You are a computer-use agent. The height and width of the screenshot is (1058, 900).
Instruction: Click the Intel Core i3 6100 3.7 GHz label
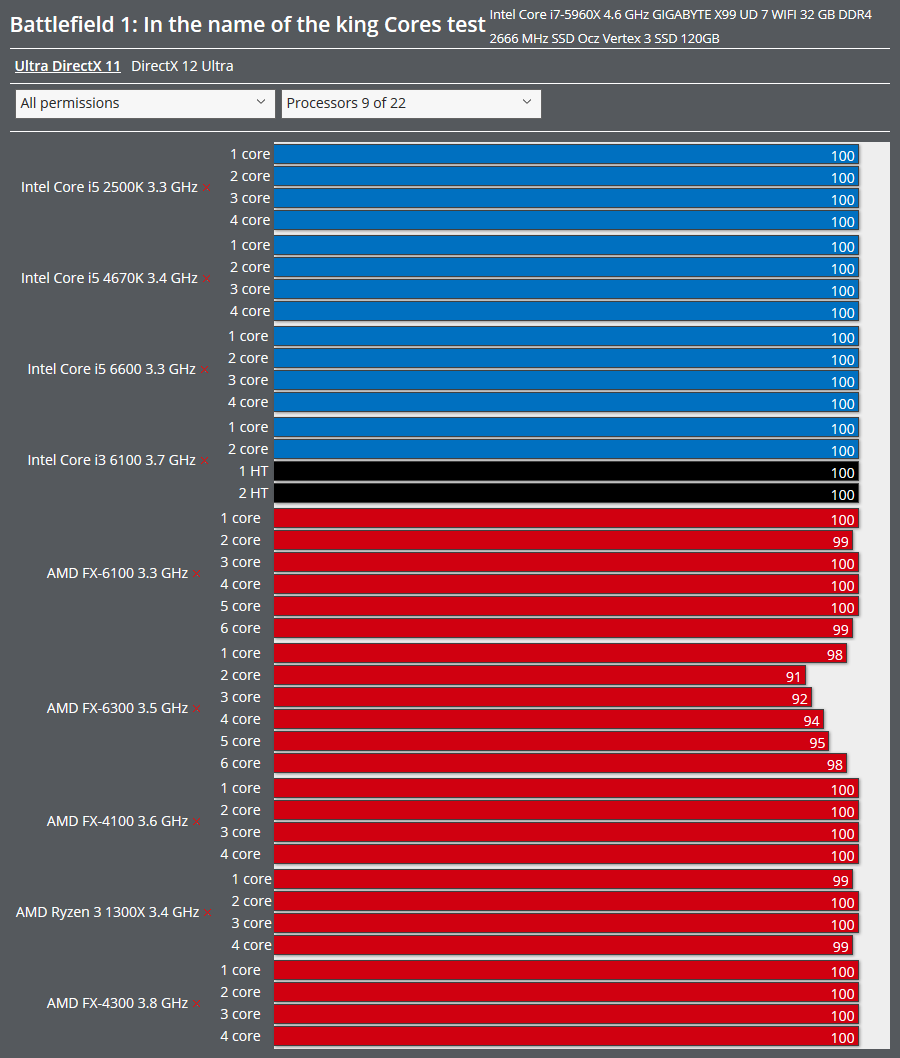point(111,460)
